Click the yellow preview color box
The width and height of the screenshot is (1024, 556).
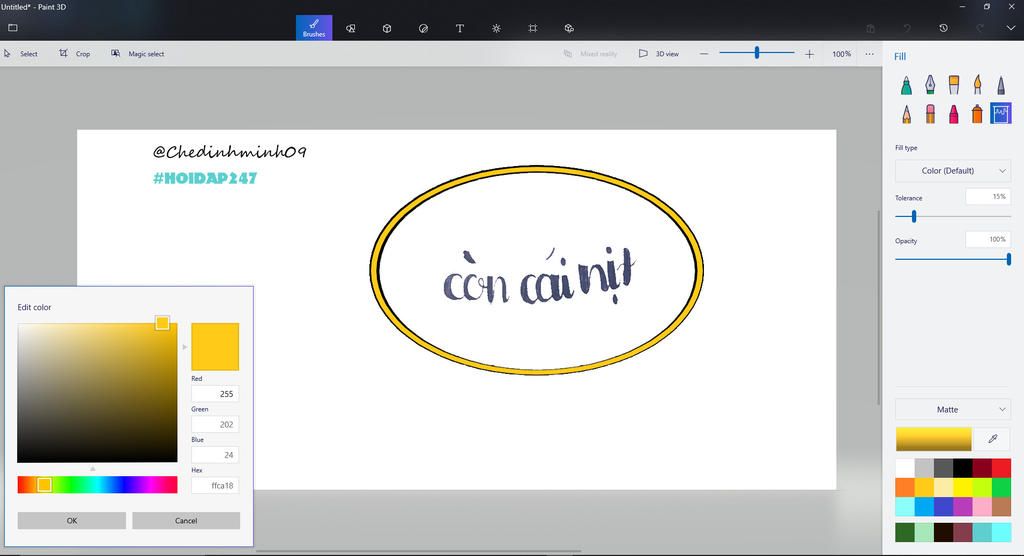click(215, 346)
